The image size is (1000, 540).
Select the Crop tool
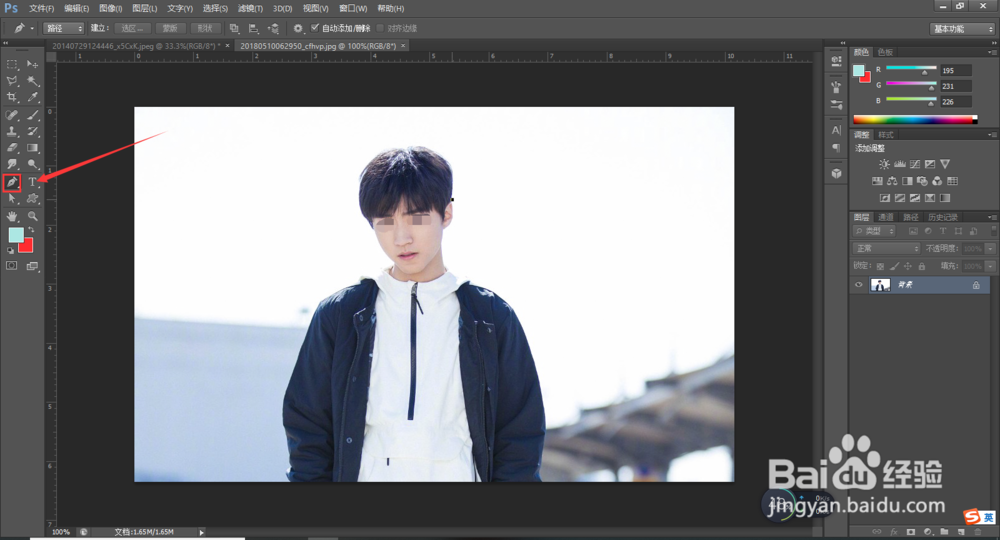(11, 98)
